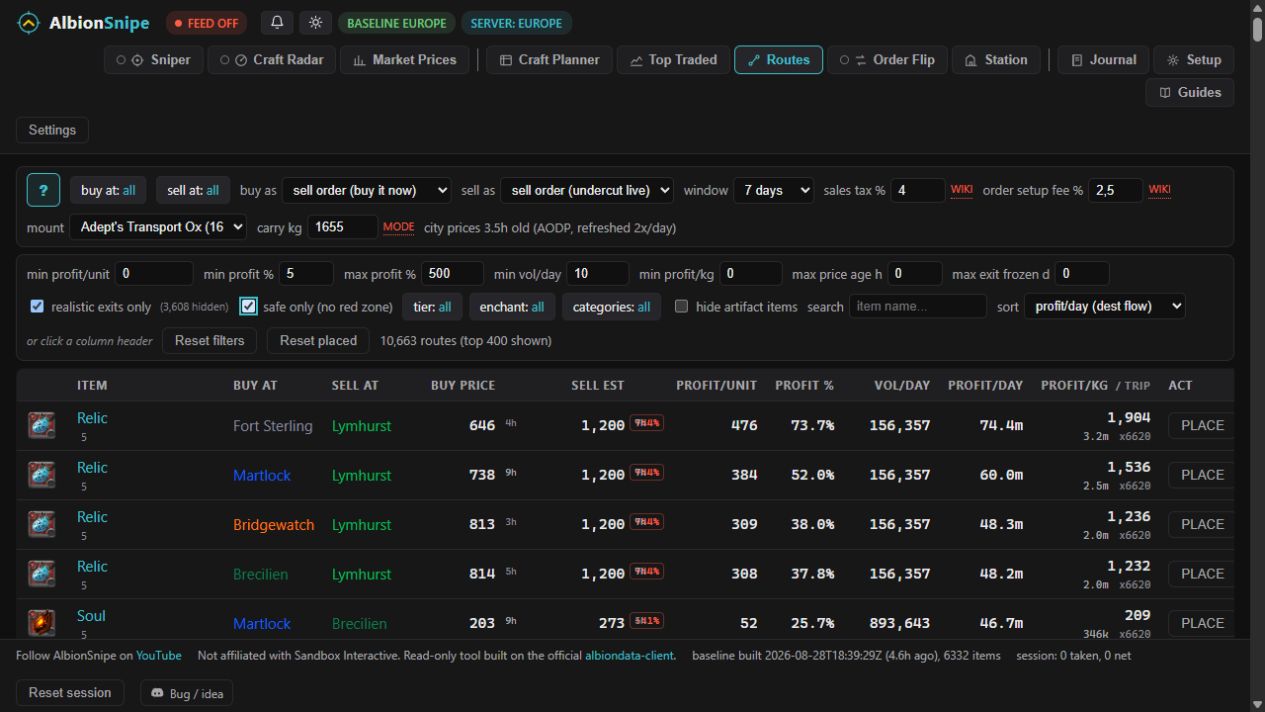Uncheck safe only (no red zone)
The width and height of the screenshot is (1265, 712).
(248, 306)
